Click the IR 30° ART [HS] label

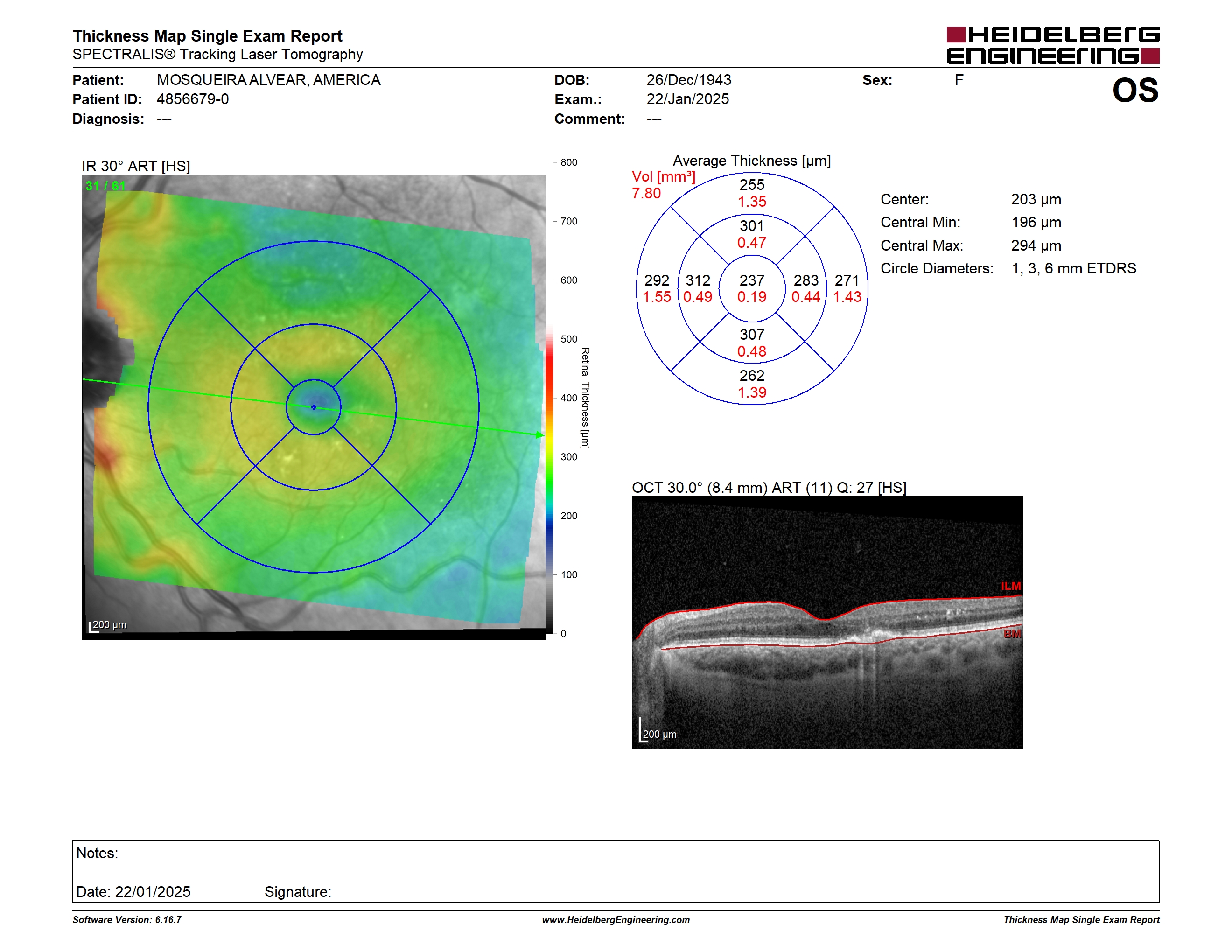click(x=136, y=166)
